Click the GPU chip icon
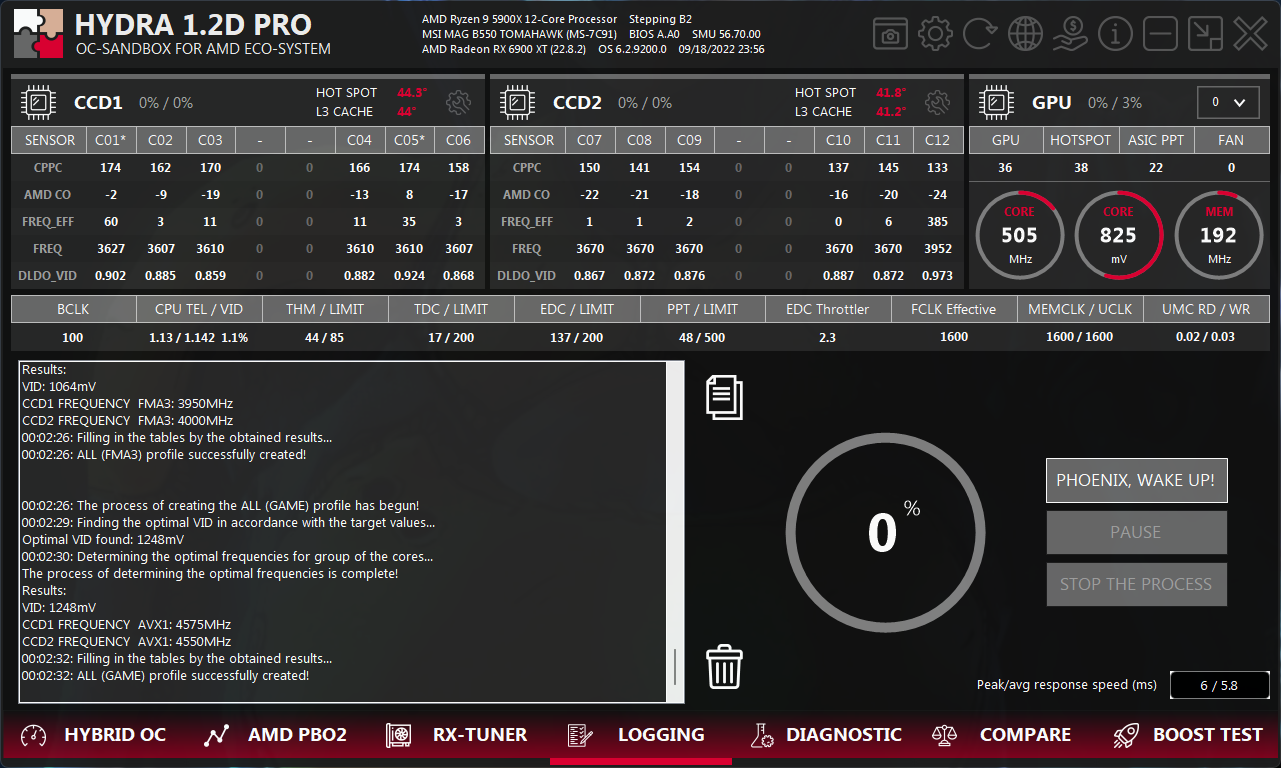The height and width of the screenshot is (768, 1281). (x=997, y=102)
